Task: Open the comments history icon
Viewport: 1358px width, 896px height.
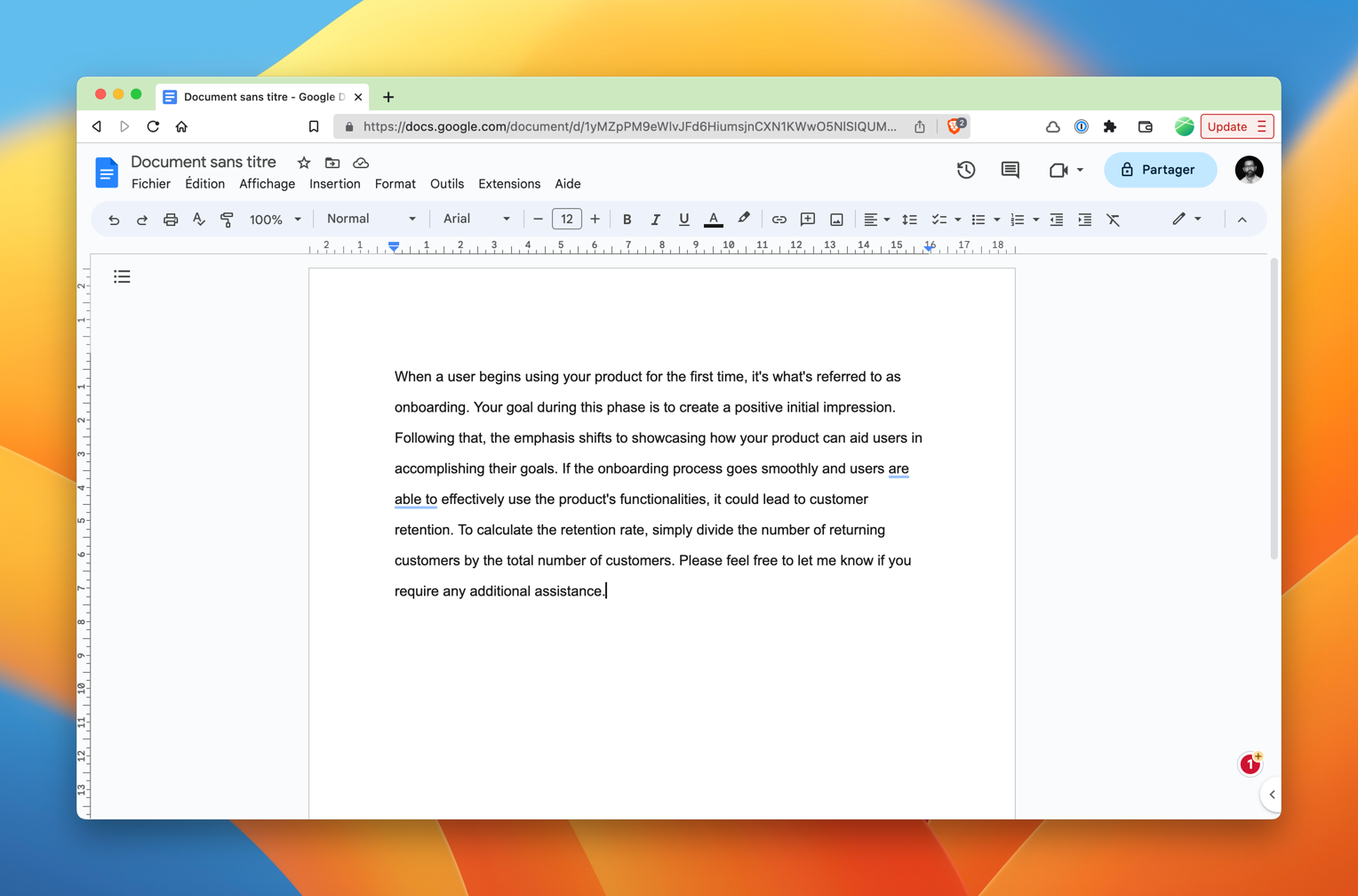Action: coord(1011,170)
